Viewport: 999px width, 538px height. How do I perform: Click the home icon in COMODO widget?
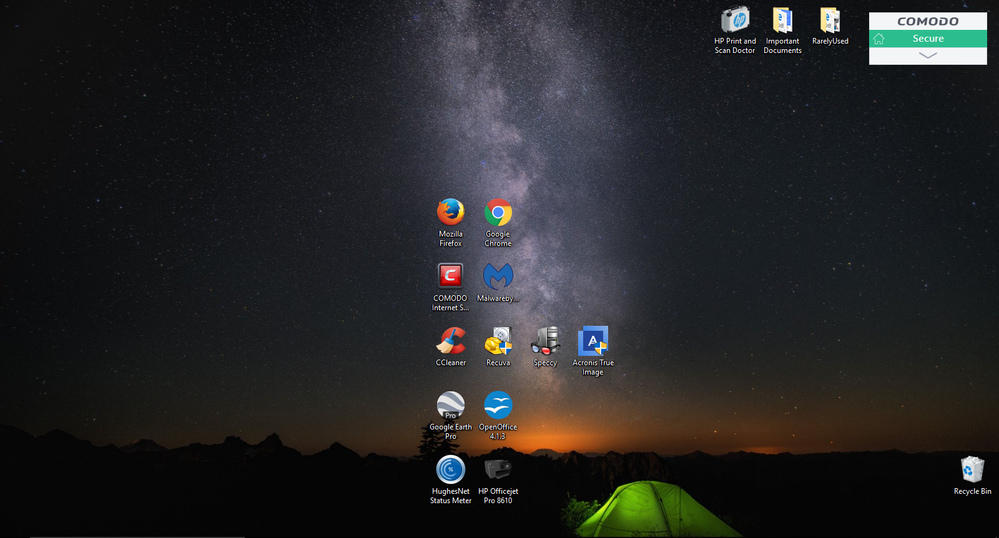(x=879, y=39)
